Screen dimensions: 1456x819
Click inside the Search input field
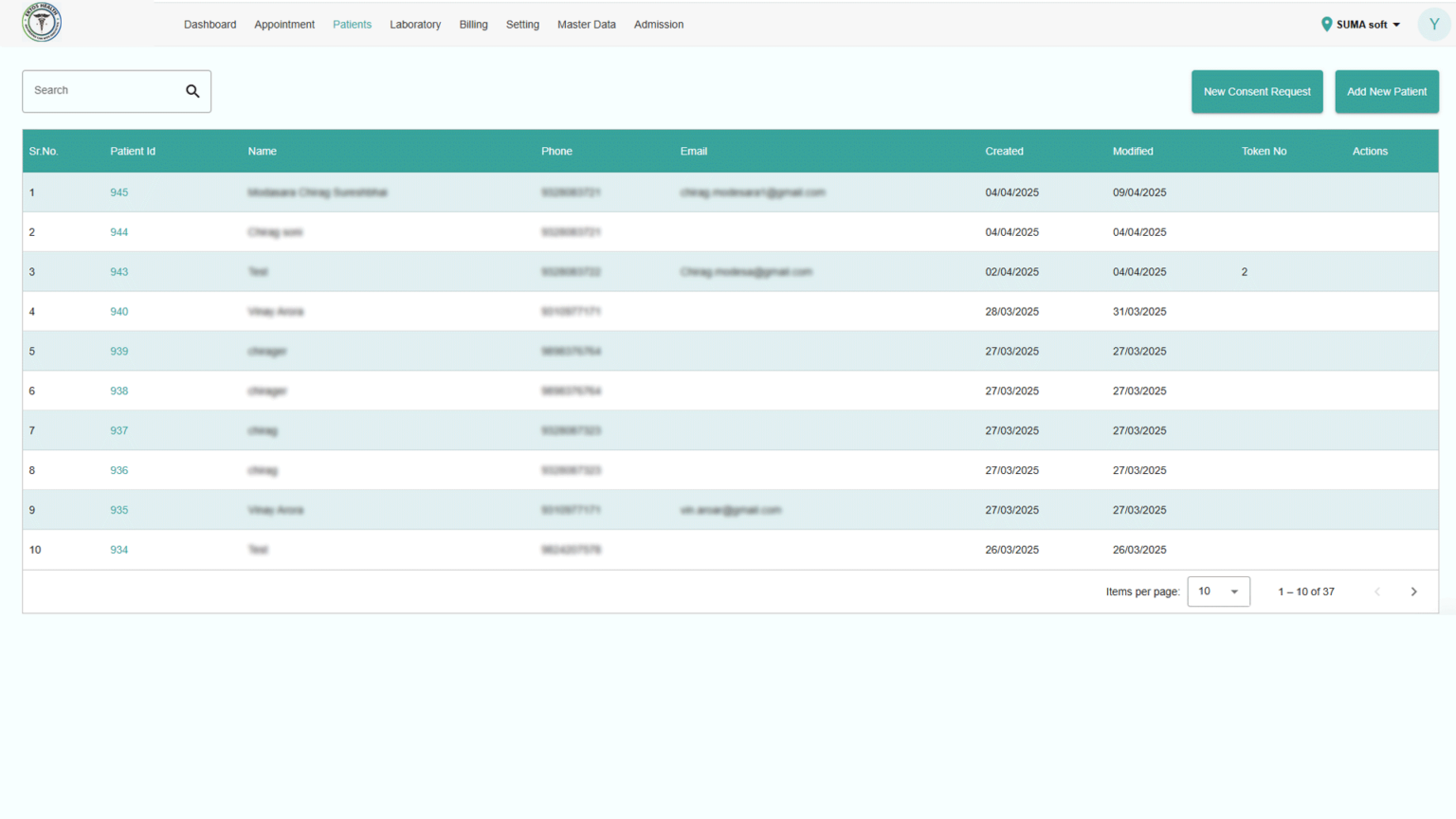point(95,90)
